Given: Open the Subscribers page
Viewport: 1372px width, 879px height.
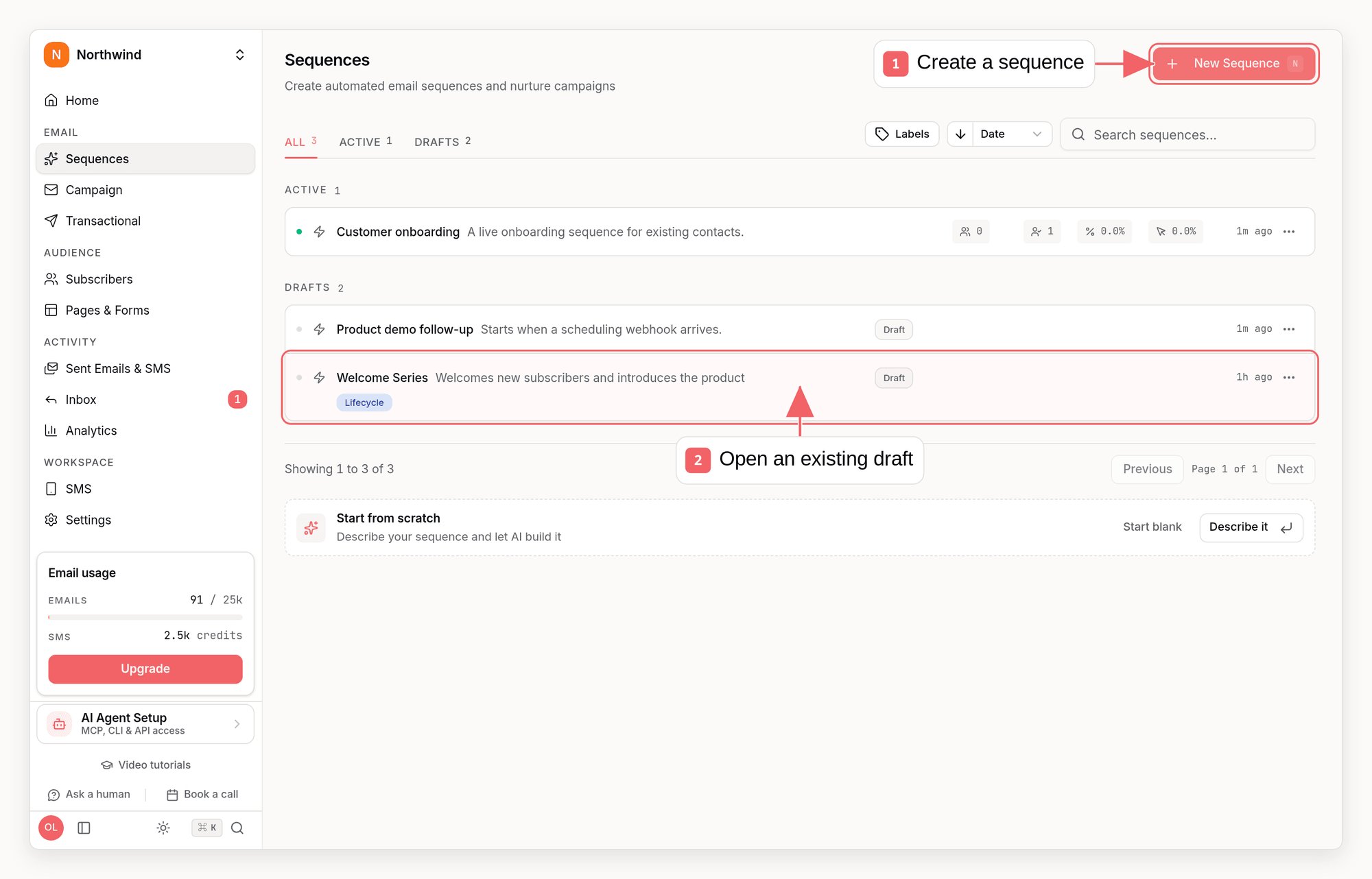Looking at the screenshot, I should 145,279.
